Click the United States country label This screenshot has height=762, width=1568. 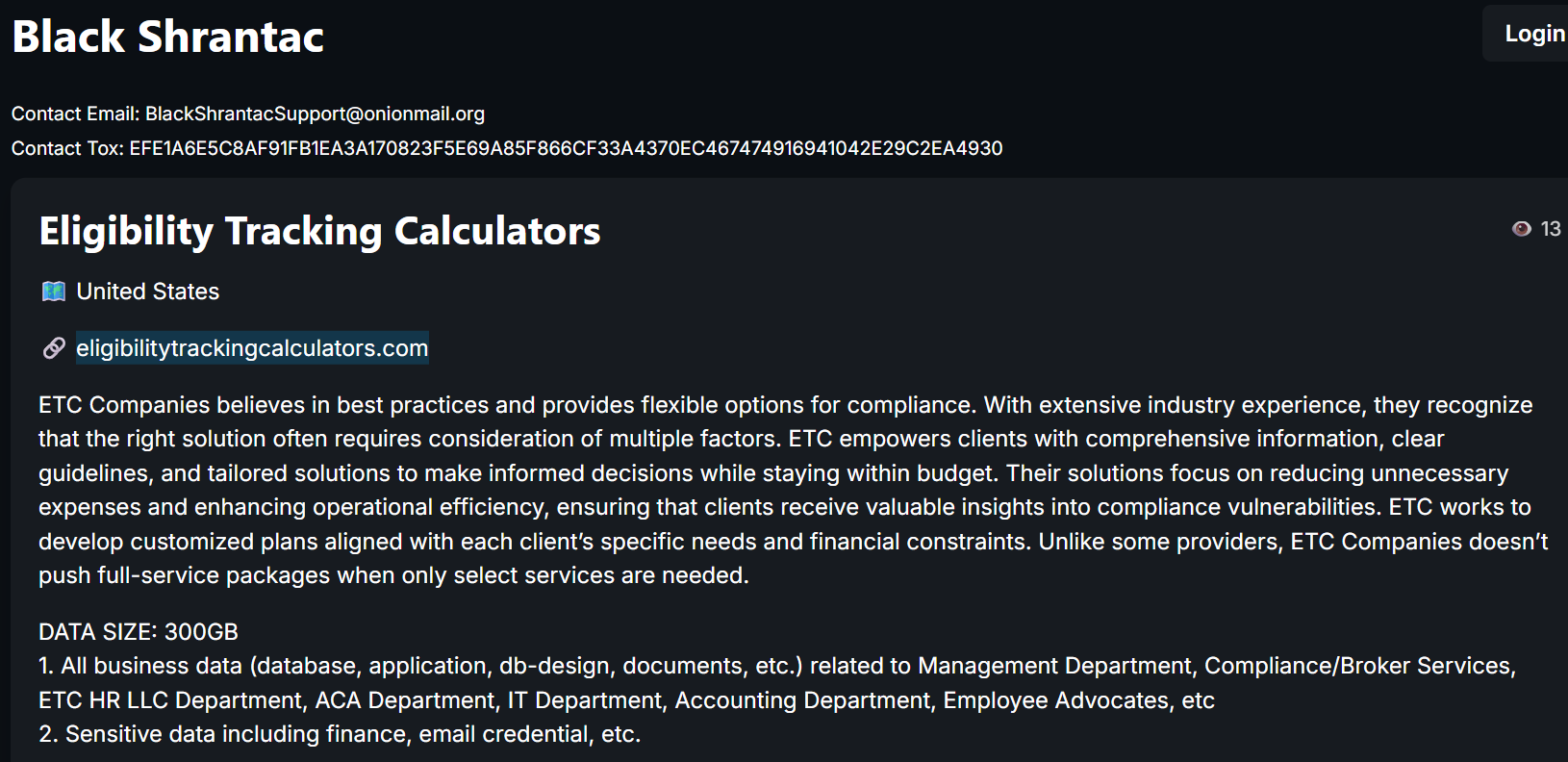148,292
